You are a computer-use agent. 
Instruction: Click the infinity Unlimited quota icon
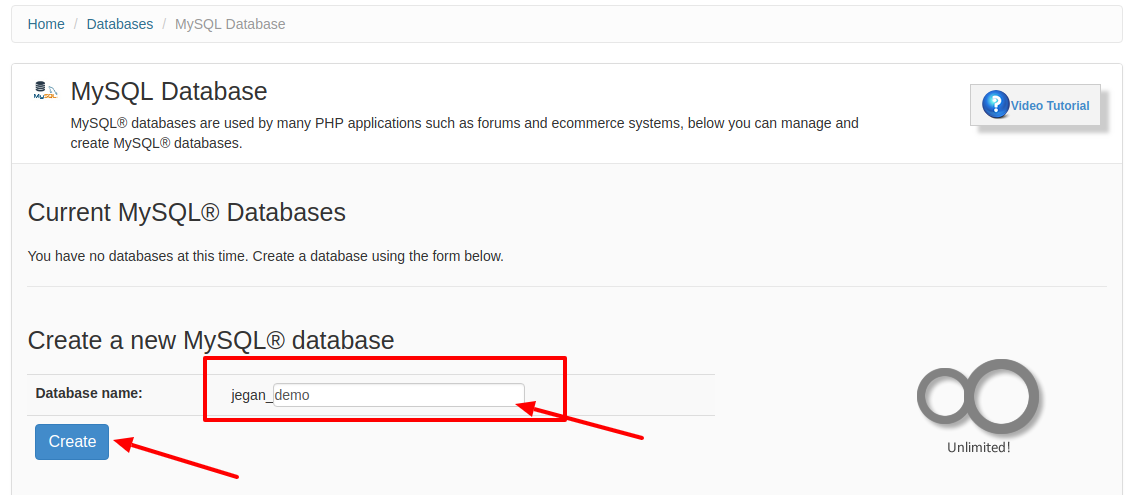click(x=978, y=396)
